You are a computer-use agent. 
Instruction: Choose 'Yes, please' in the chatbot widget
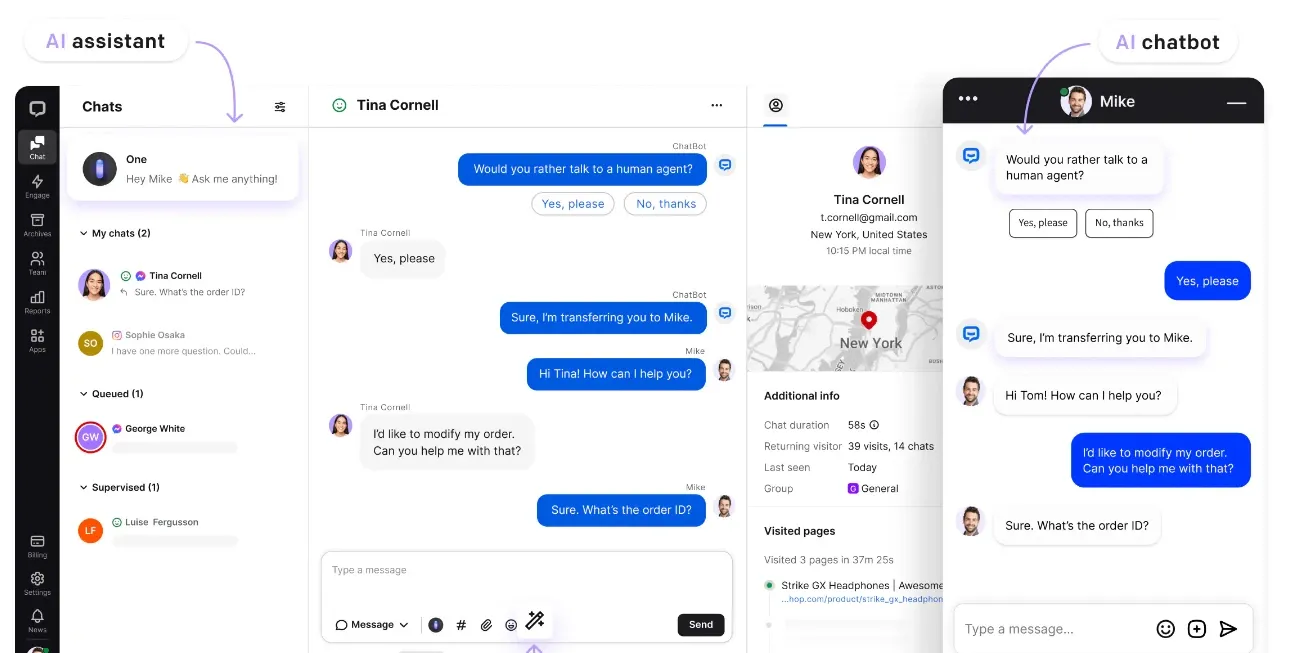(x=1043, y=223)
